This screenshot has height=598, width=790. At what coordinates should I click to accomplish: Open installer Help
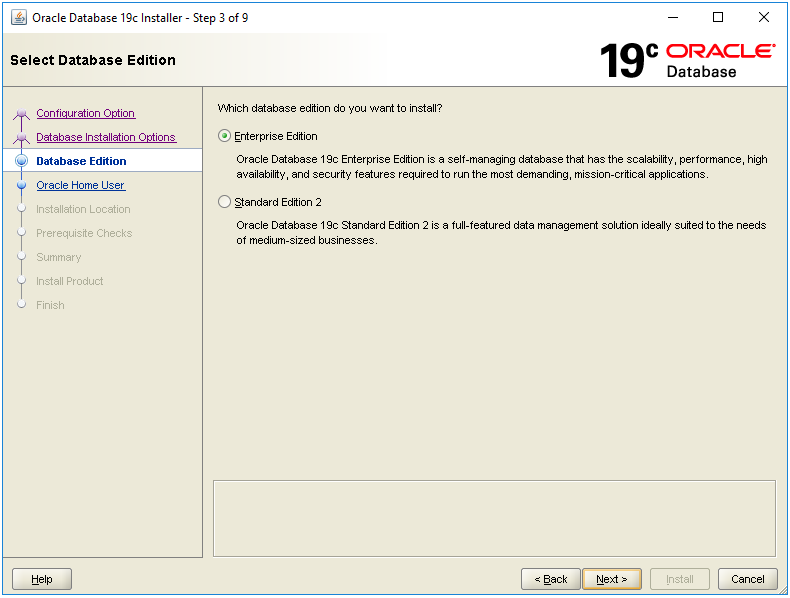42,579
